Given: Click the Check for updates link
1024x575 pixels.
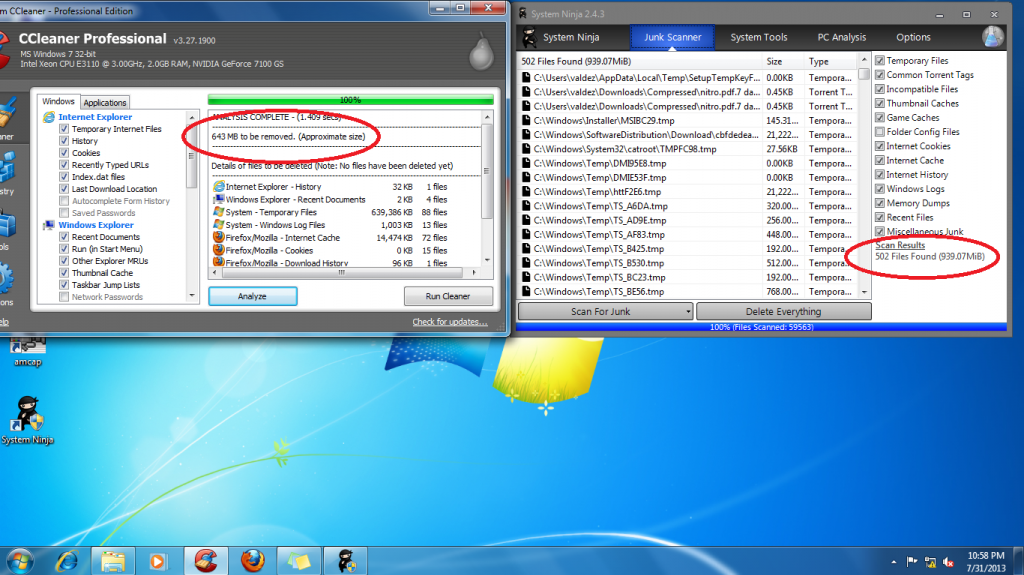Looking at the screenshot, I should (449, 322).
